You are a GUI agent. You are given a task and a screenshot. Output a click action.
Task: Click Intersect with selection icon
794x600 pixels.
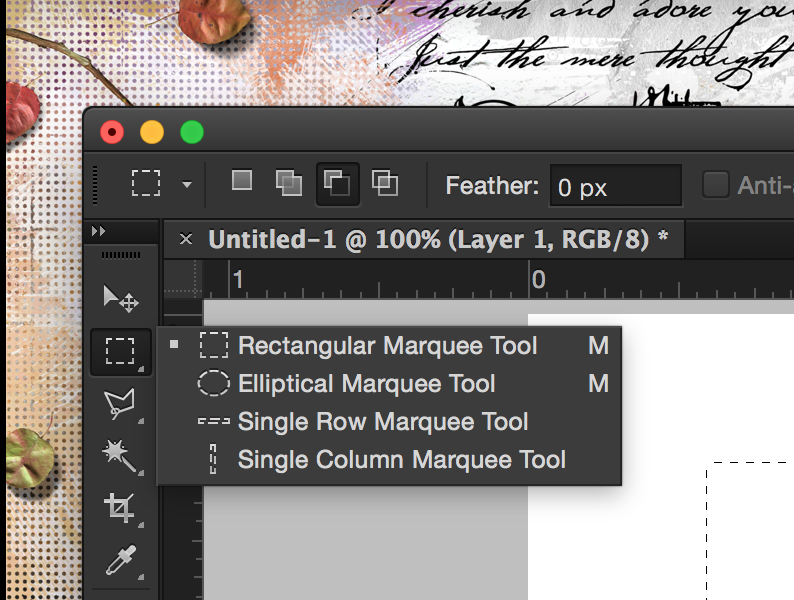click(385, 183)
